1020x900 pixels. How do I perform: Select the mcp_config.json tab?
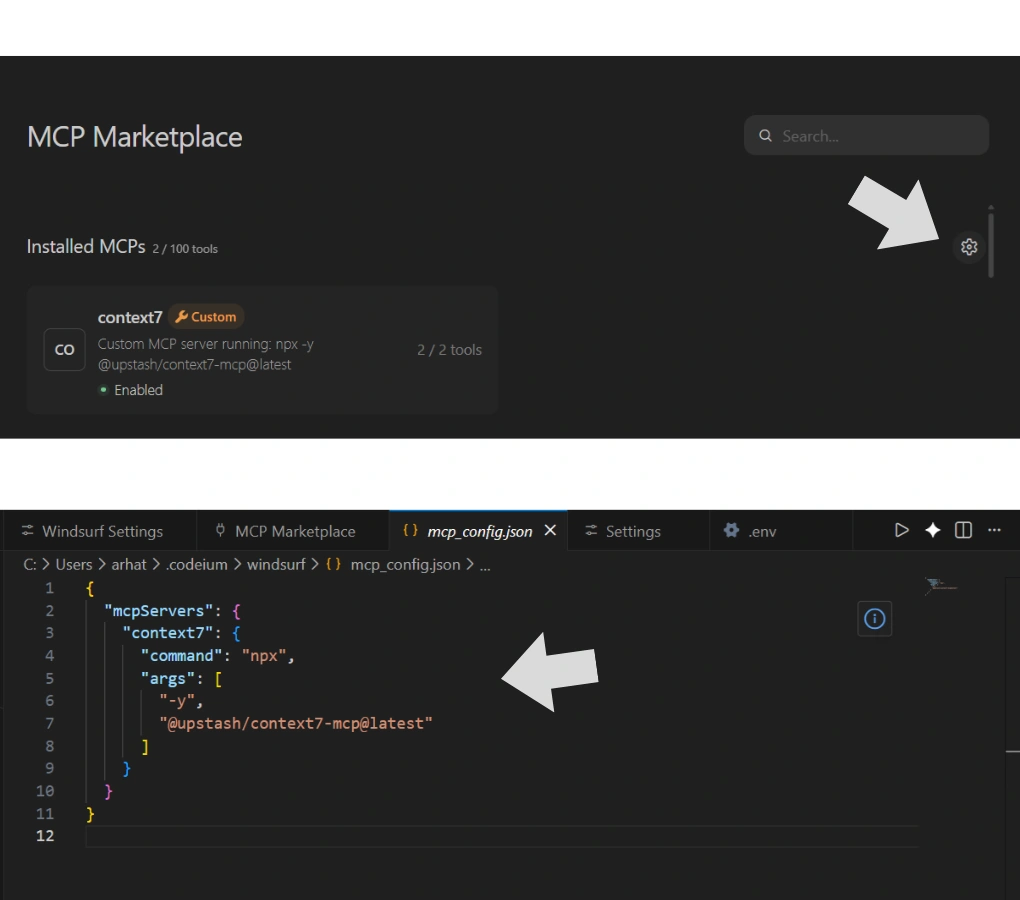pyautogui.click(x=479, y=531)
